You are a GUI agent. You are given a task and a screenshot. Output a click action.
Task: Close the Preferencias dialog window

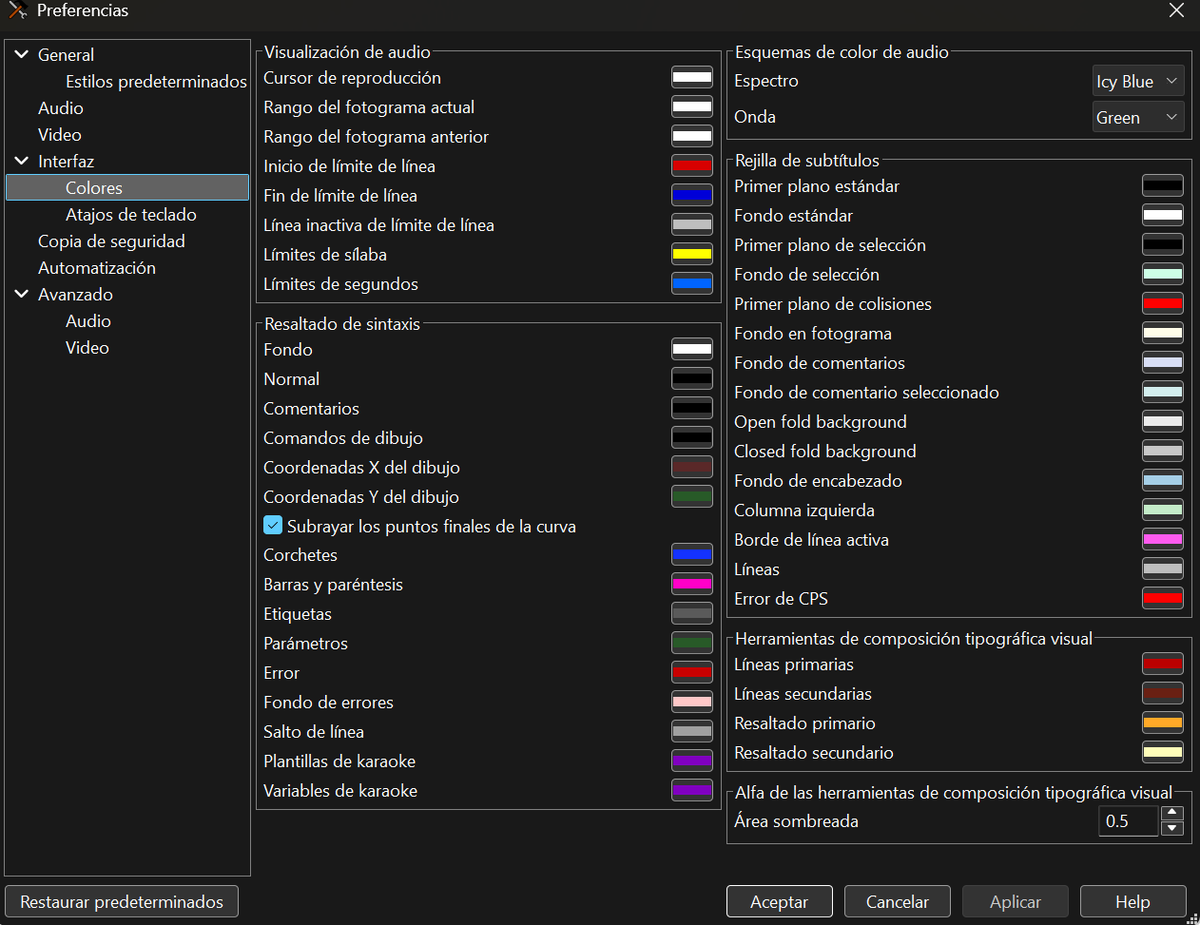click(1176, 11)
